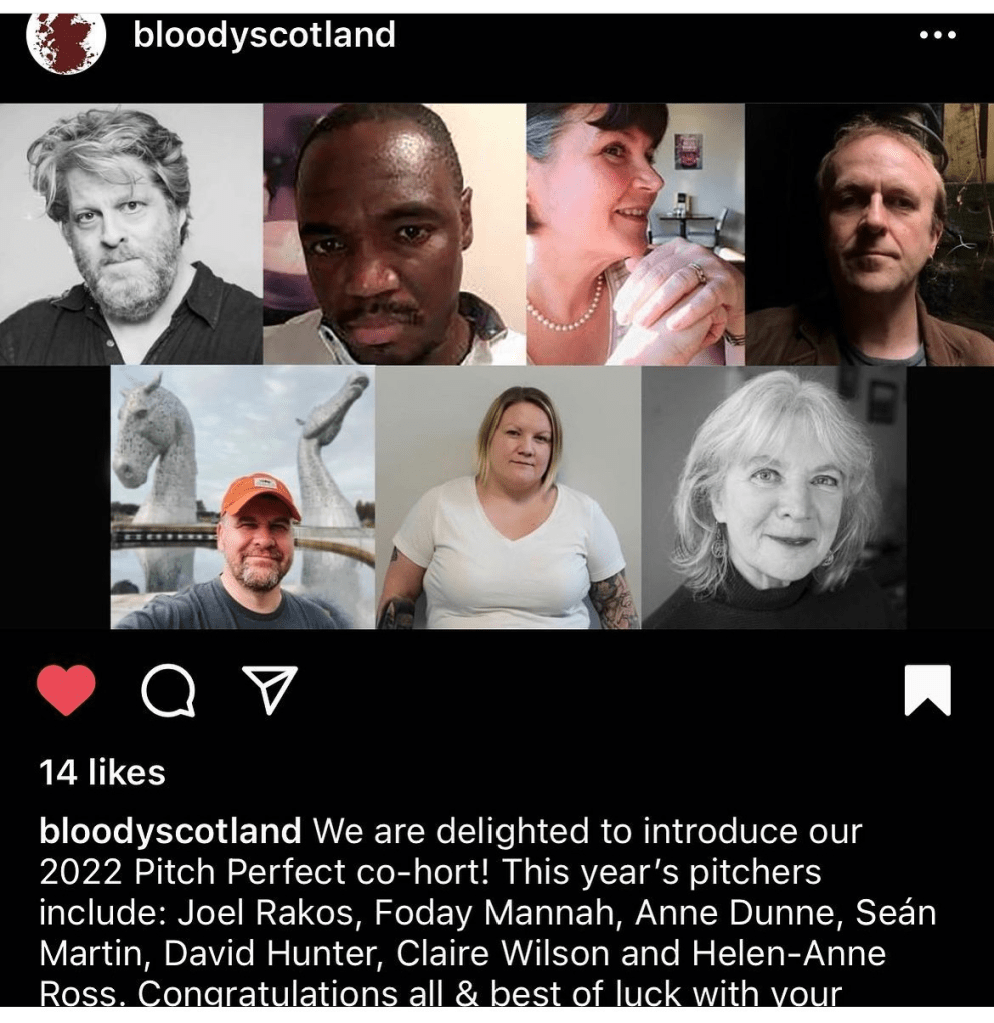Unlike the post with the red heart
This screenshot has width=994, height=1023.
[66, 690]
